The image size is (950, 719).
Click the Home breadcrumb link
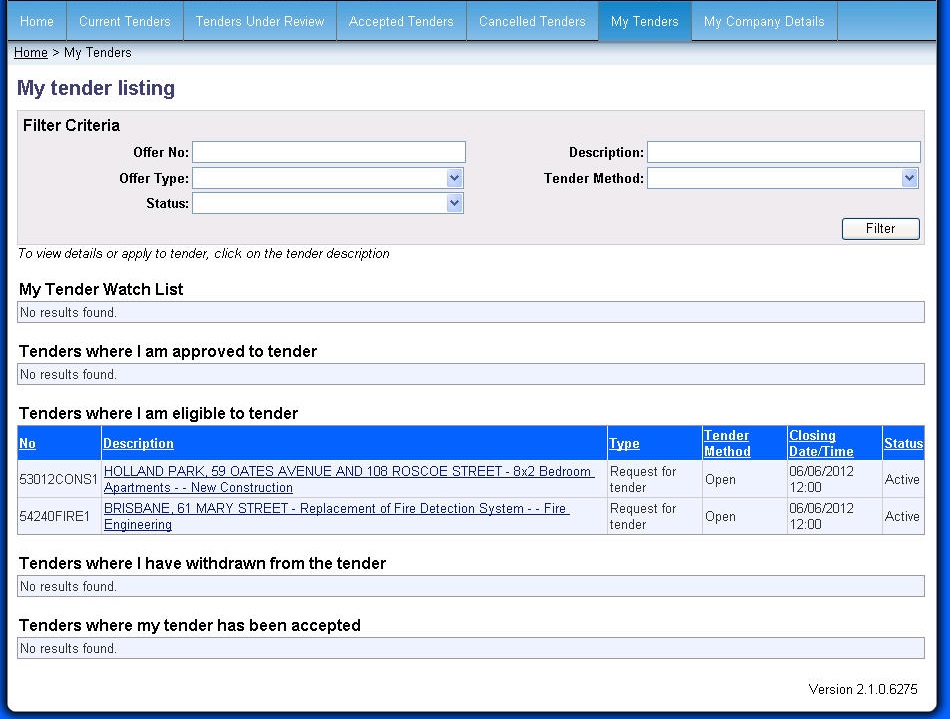(31, 53)
